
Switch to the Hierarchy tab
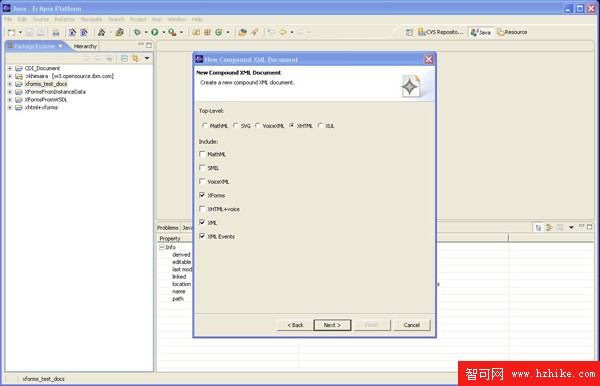pyautogui.click(x=85, y=46)
